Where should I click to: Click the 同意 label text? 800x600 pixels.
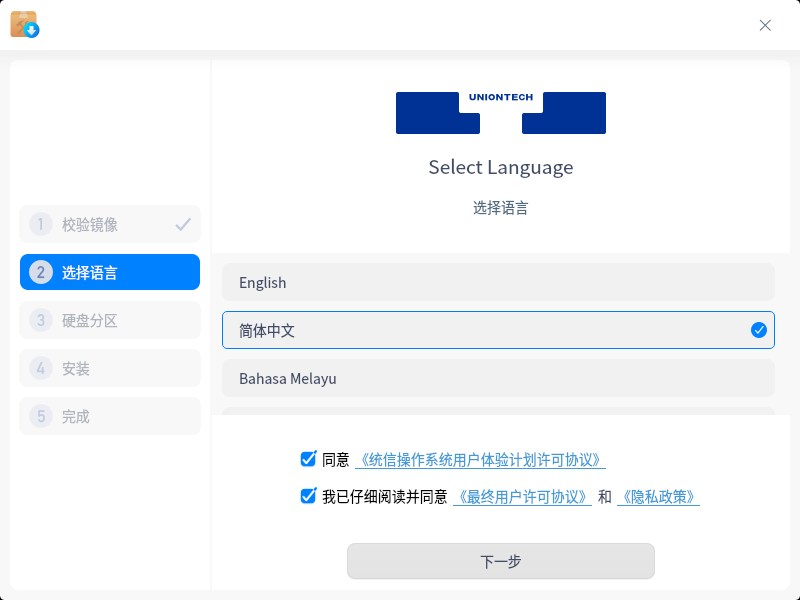[x=335, y=460]
